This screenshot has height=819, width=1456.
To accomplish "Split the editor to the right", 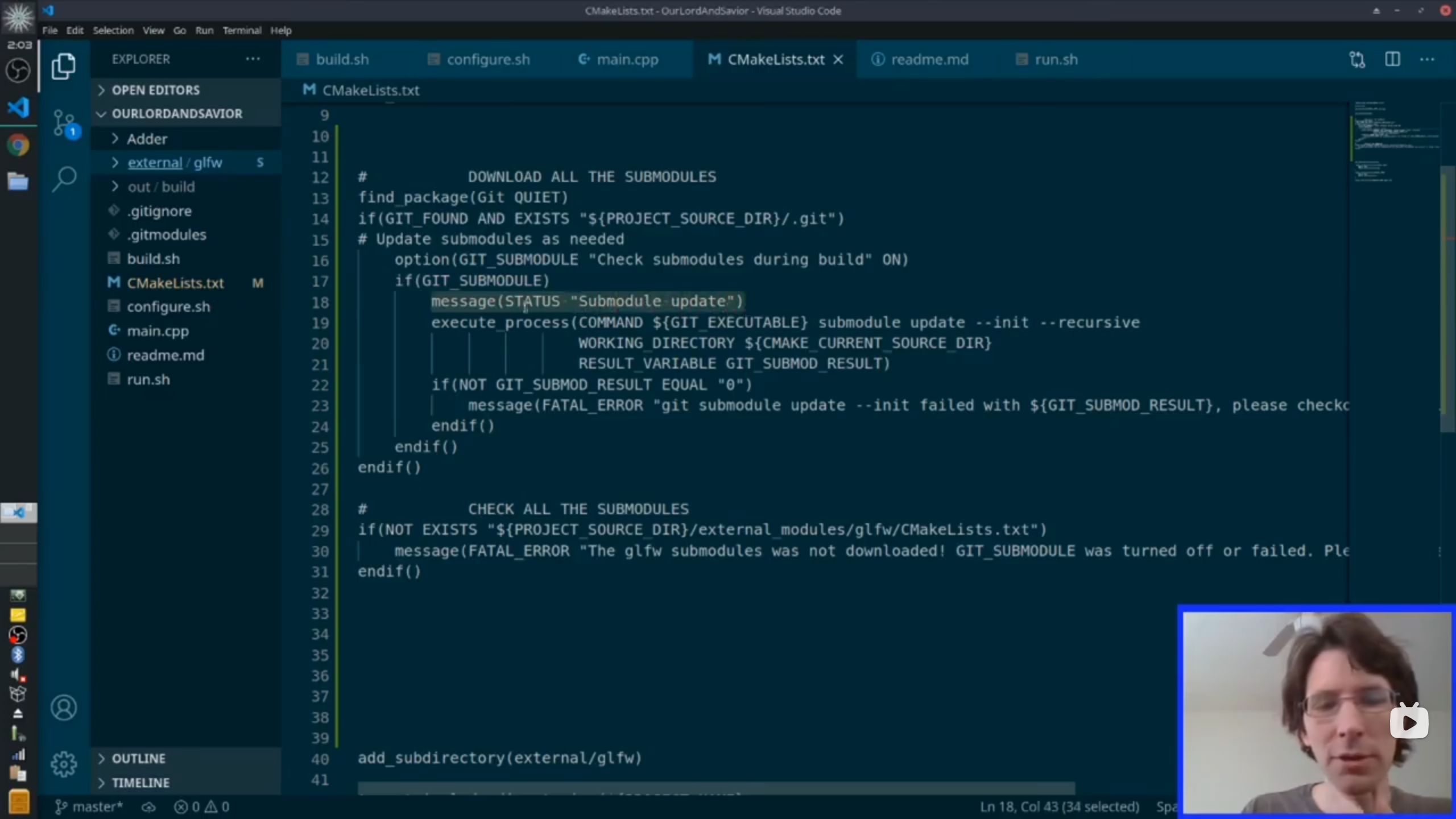I will (x=1392, y=59).
